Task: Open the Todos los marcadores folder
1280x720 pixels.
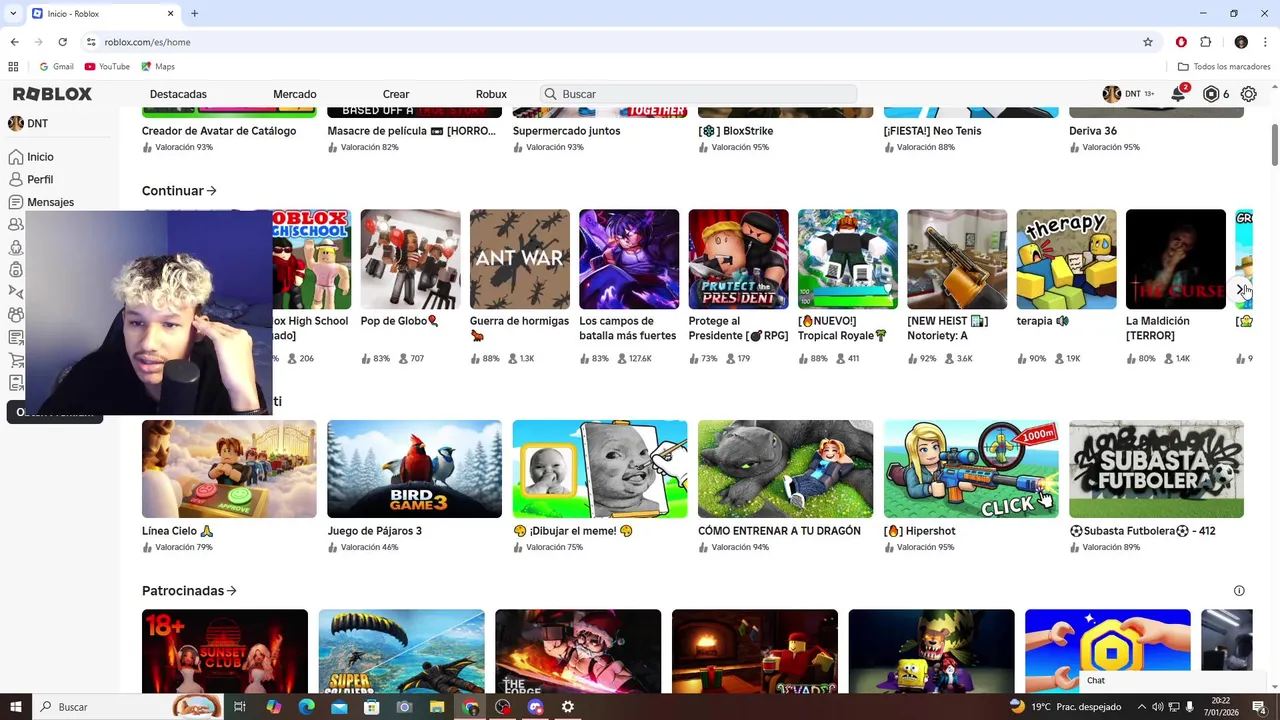Action: (x=1224, y=67)
